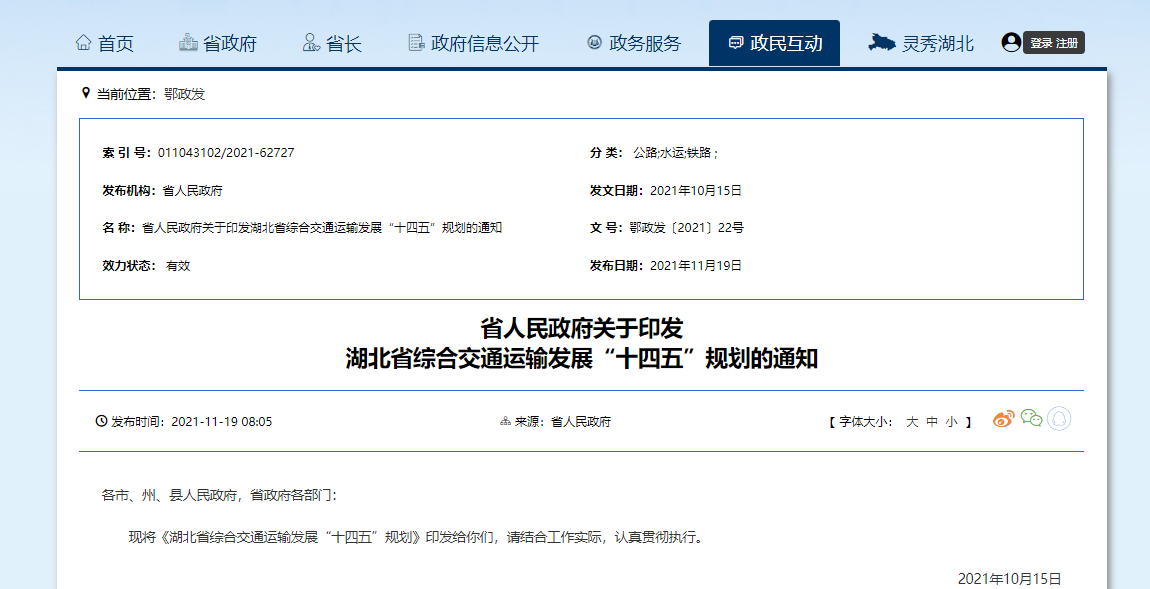1150x589 pixels.
Task: Click the Hubei map icon
Action: [881, 42]
